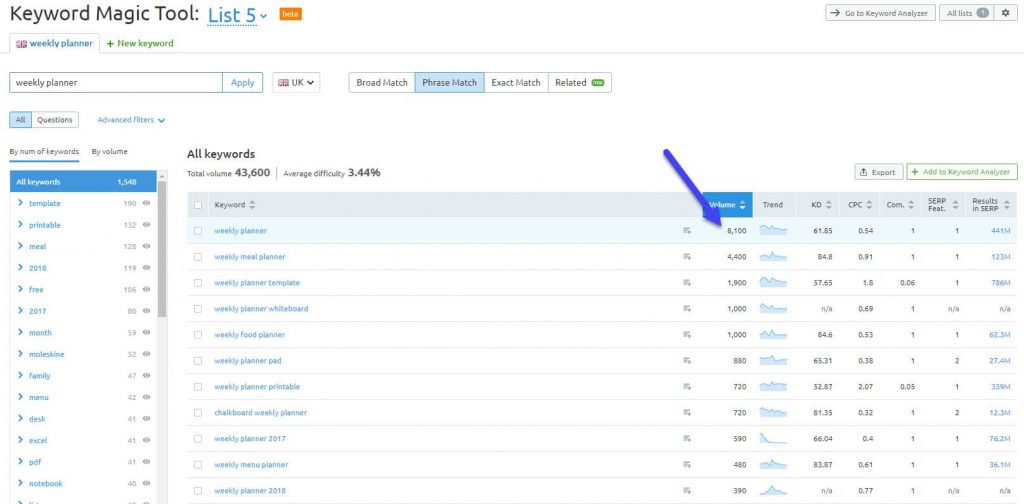
Task: Click add-to-list icon in weekly planner whiteboard row
Action: tap(686, 309)
